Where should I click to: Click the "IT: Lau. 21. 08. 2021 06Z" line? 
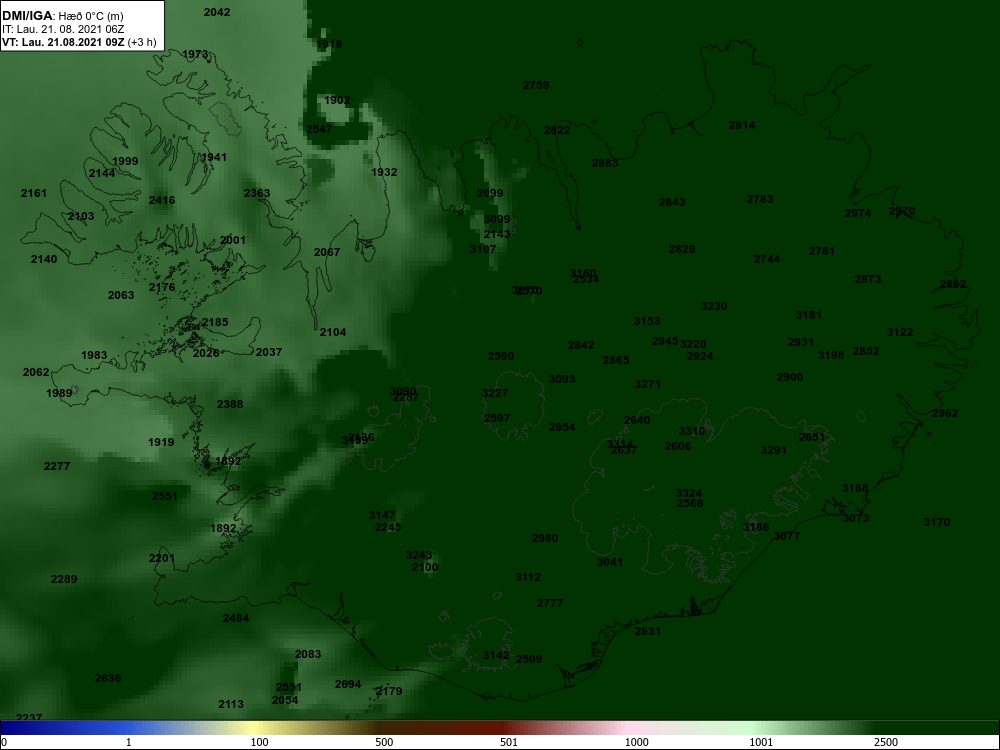62,29
